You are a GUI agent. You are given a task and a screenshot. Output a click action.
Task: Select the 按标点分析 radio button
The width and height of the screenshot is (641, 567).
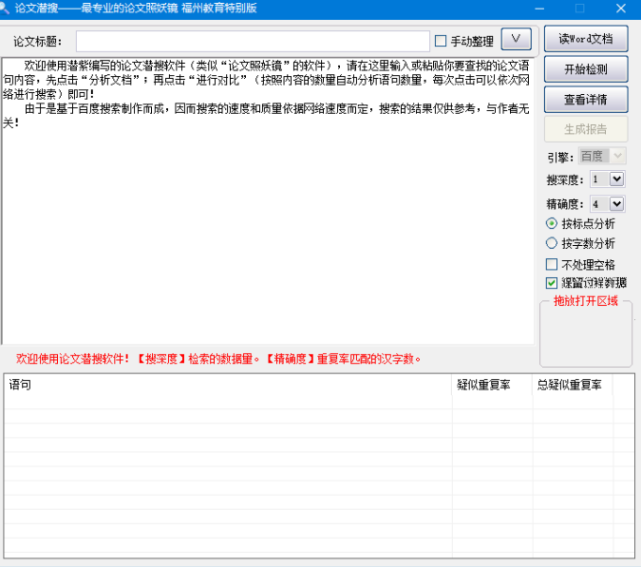(551, 223)
